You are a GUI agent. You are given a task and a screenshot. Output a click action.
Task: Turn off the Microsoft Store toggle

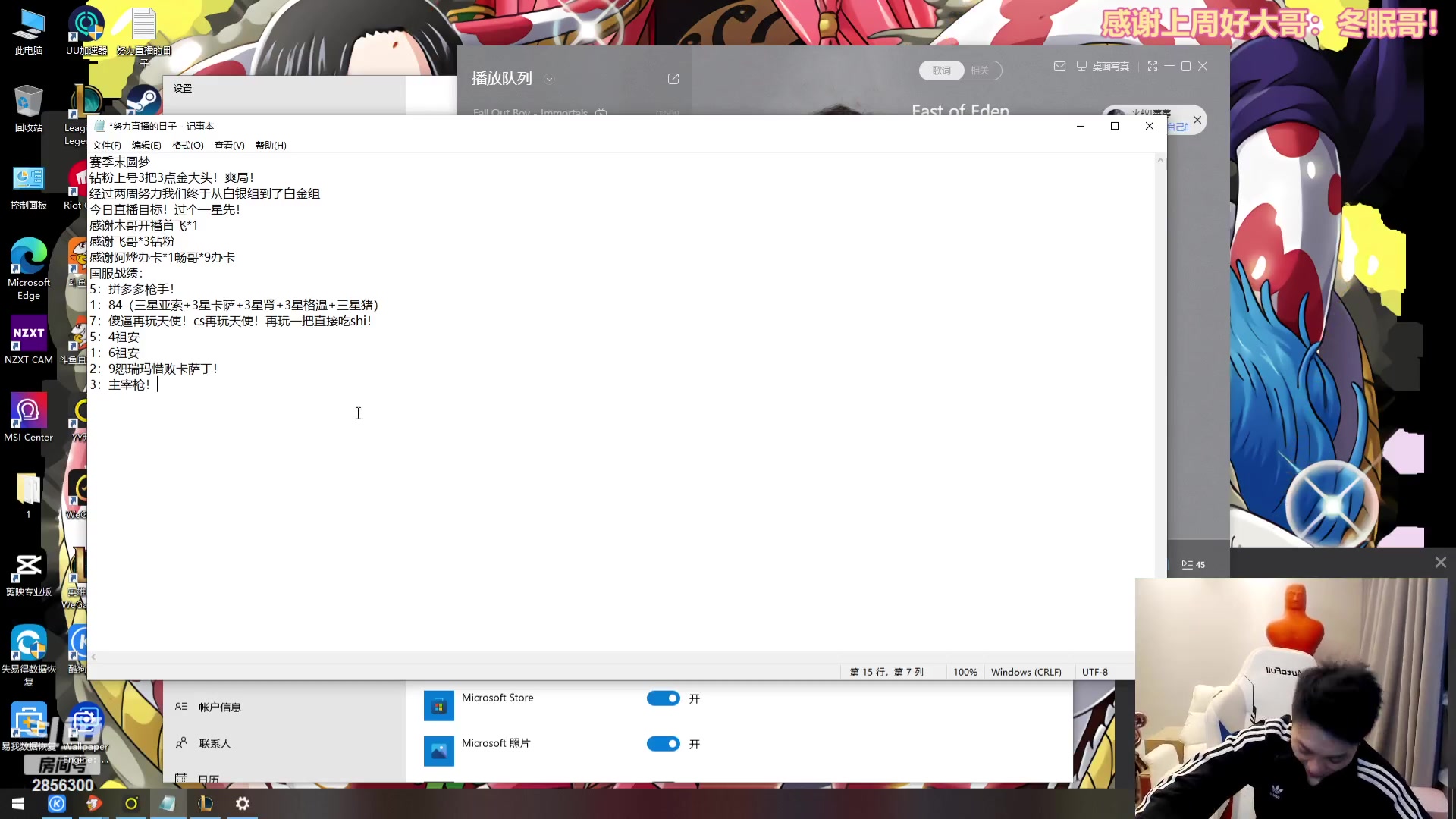point(663,698)
